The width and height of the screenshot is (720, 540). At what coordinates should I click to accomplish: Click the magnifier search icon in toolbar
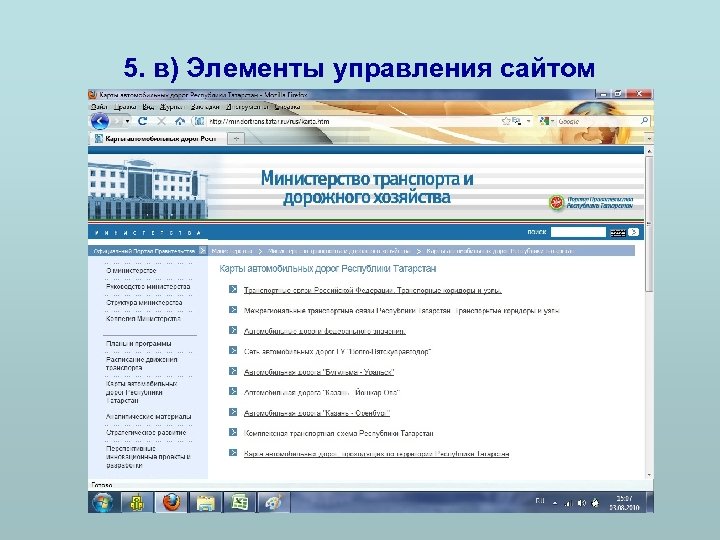[644, 121]
